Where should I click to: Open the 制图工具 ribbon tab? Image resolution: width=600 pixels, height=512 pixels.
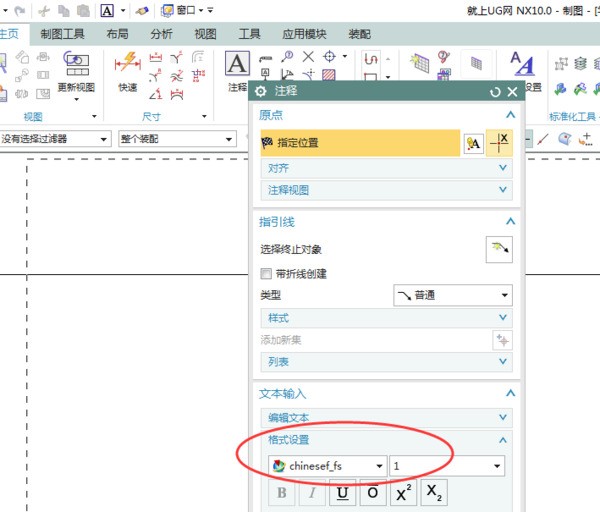pyautogui.click(x=63, y=34)
